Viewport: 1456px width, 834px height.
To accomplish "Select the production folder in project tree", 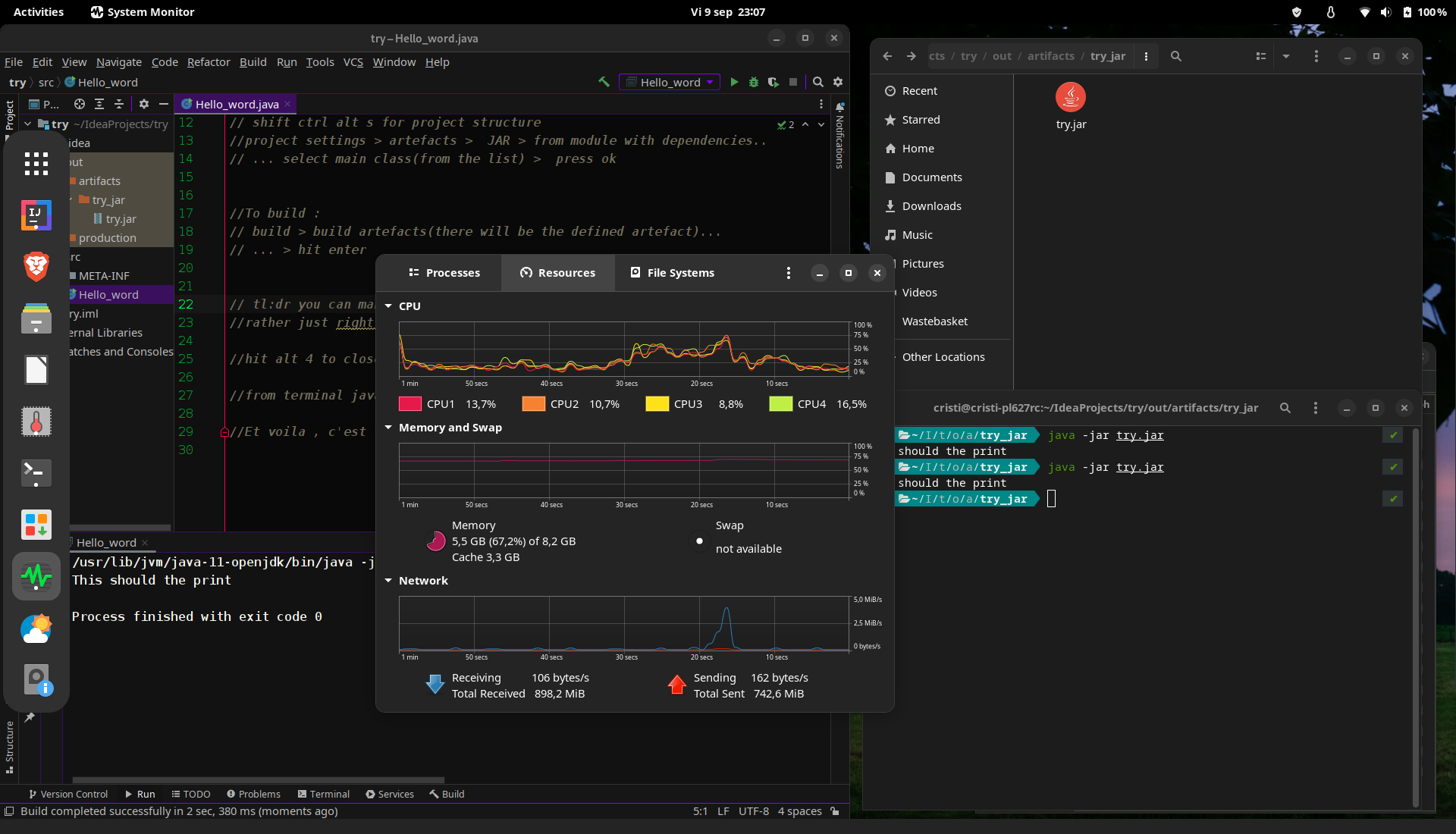I will click(x=107, y=238).
